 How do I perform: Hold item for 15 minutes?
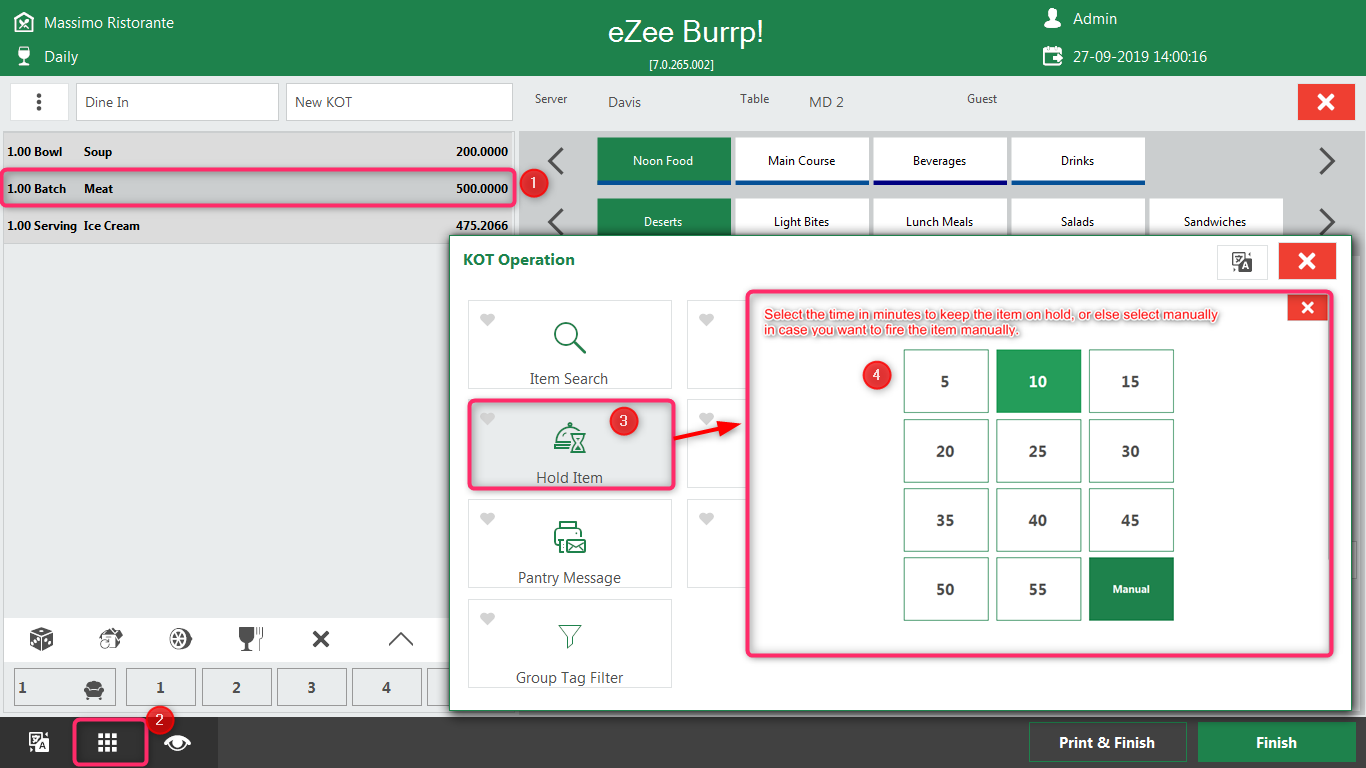[x=1131, y=381]
